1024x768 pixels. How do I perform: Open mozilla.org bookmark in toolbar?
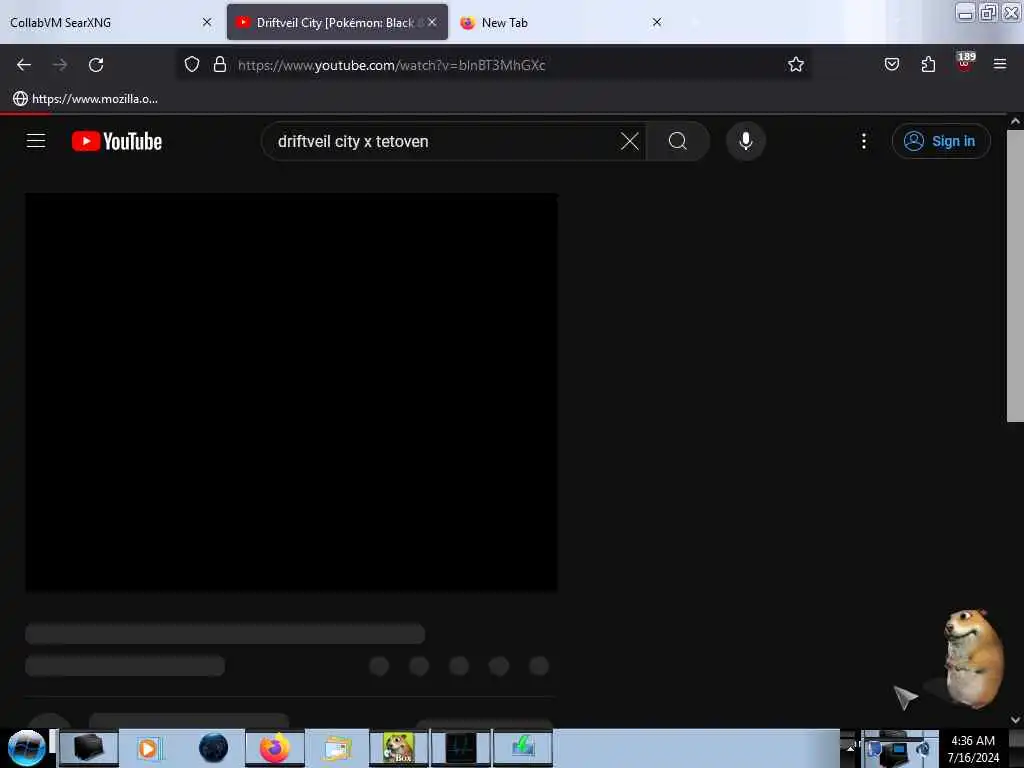86,99
